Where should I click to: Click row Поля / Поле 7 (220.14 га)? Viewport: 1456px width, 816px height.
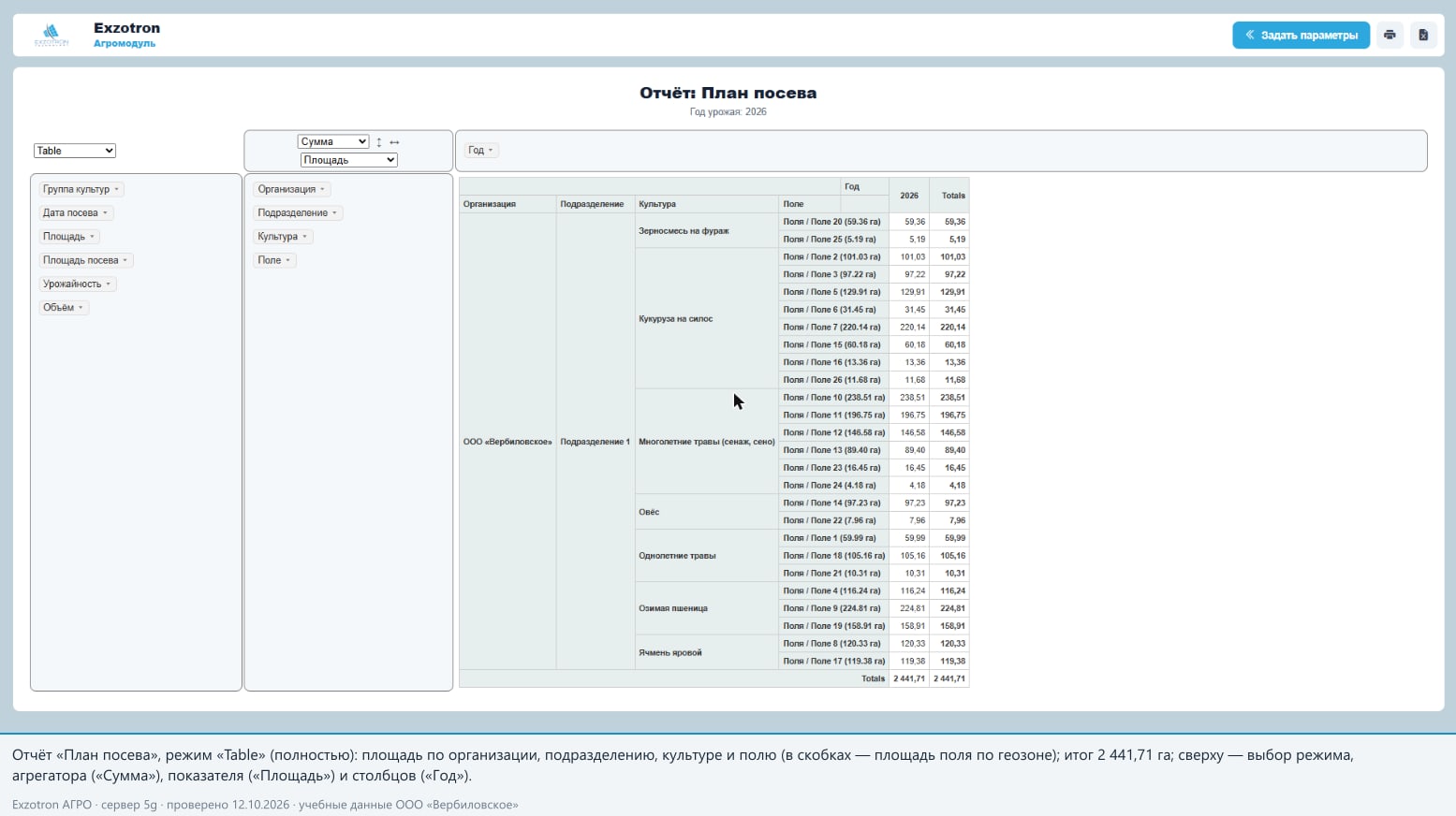point(834,328)
